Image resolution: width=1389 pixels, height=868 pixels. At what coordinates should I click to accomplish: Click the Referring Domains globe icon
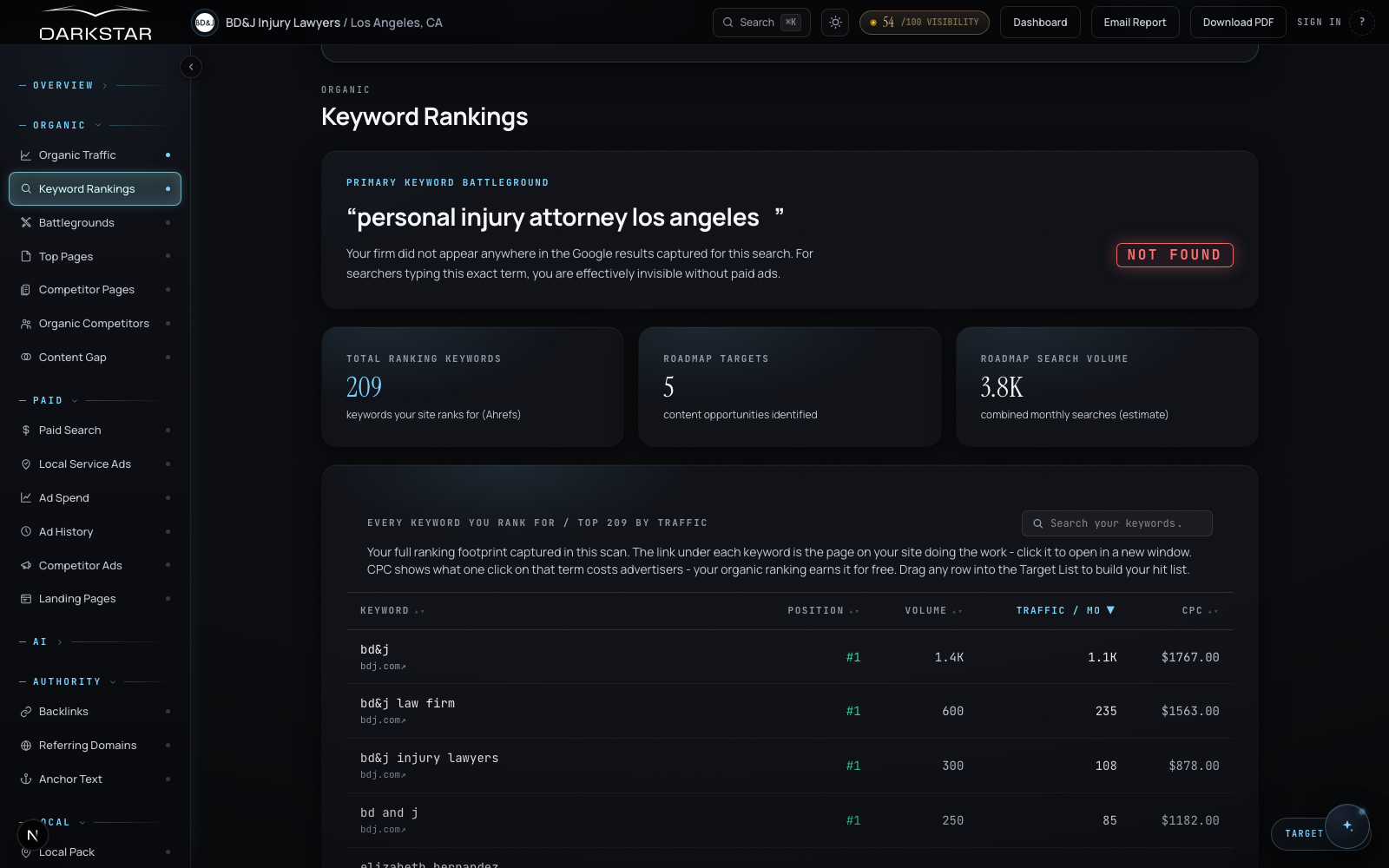tap(26, 746)
